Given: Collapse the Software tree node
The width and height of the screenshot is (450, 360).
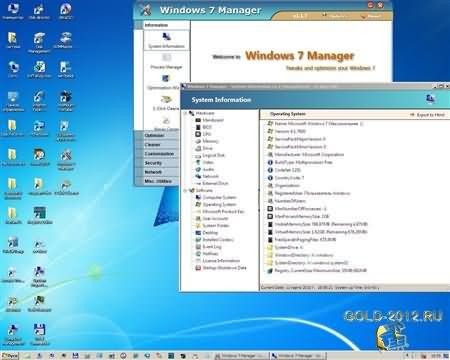Looking at the screenshot, I should [185, 191].
